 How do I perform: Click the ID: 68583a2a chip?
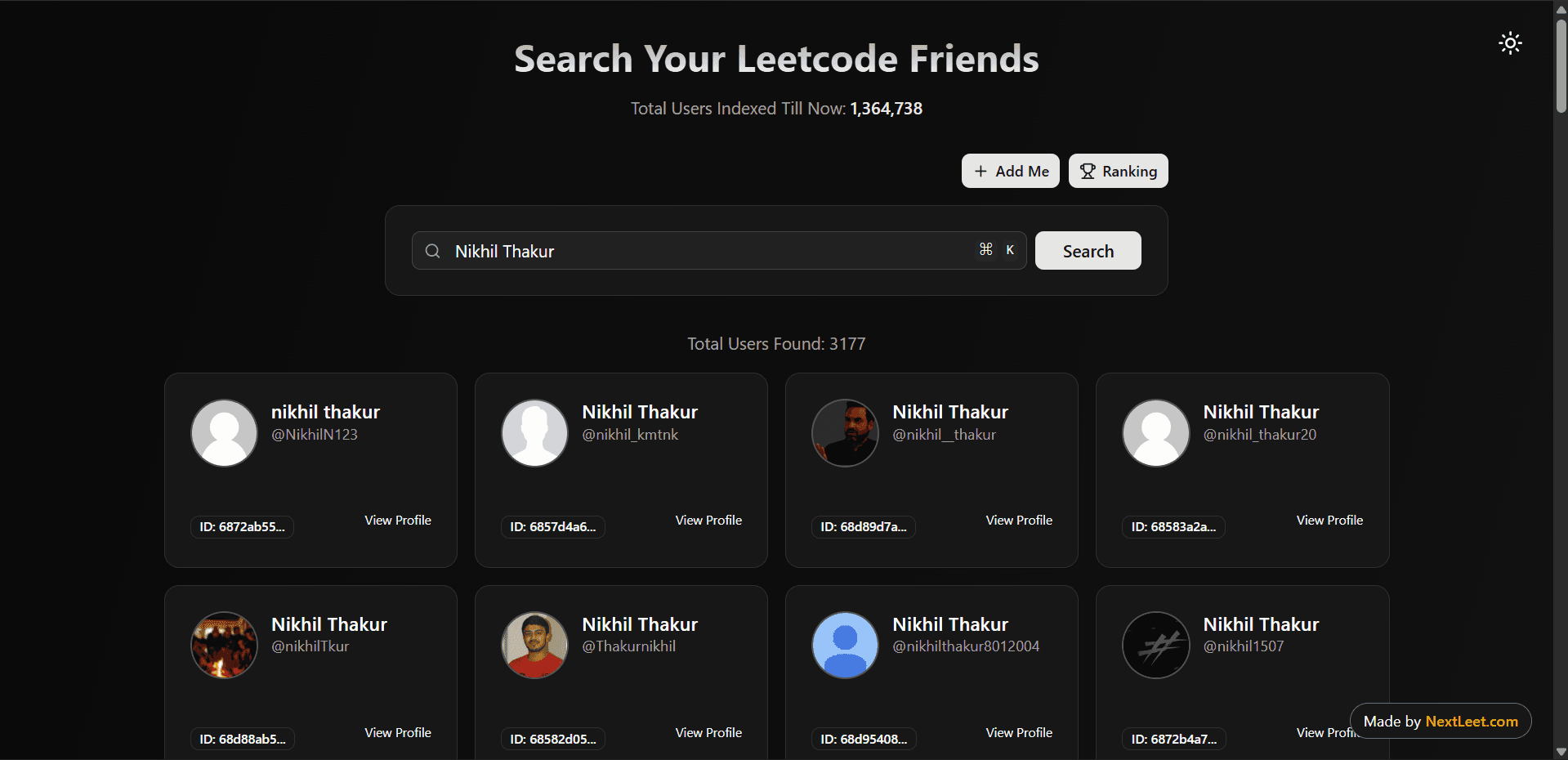pyautogui.click(x=1173, y=526)
